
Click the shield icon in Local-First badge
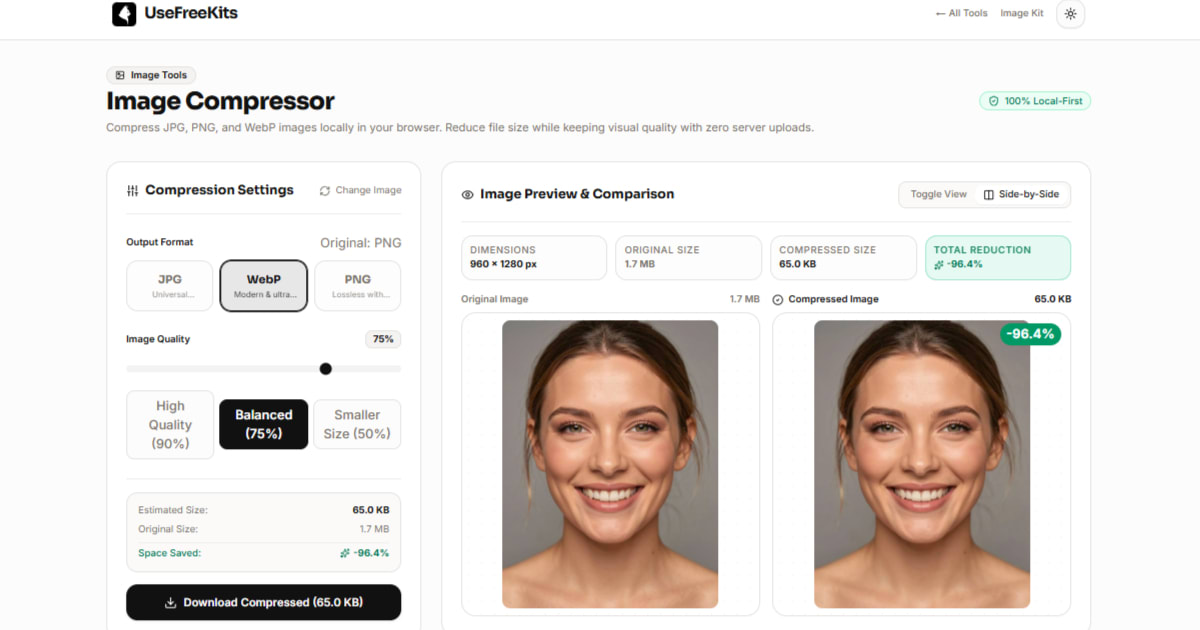pos(994,101)
